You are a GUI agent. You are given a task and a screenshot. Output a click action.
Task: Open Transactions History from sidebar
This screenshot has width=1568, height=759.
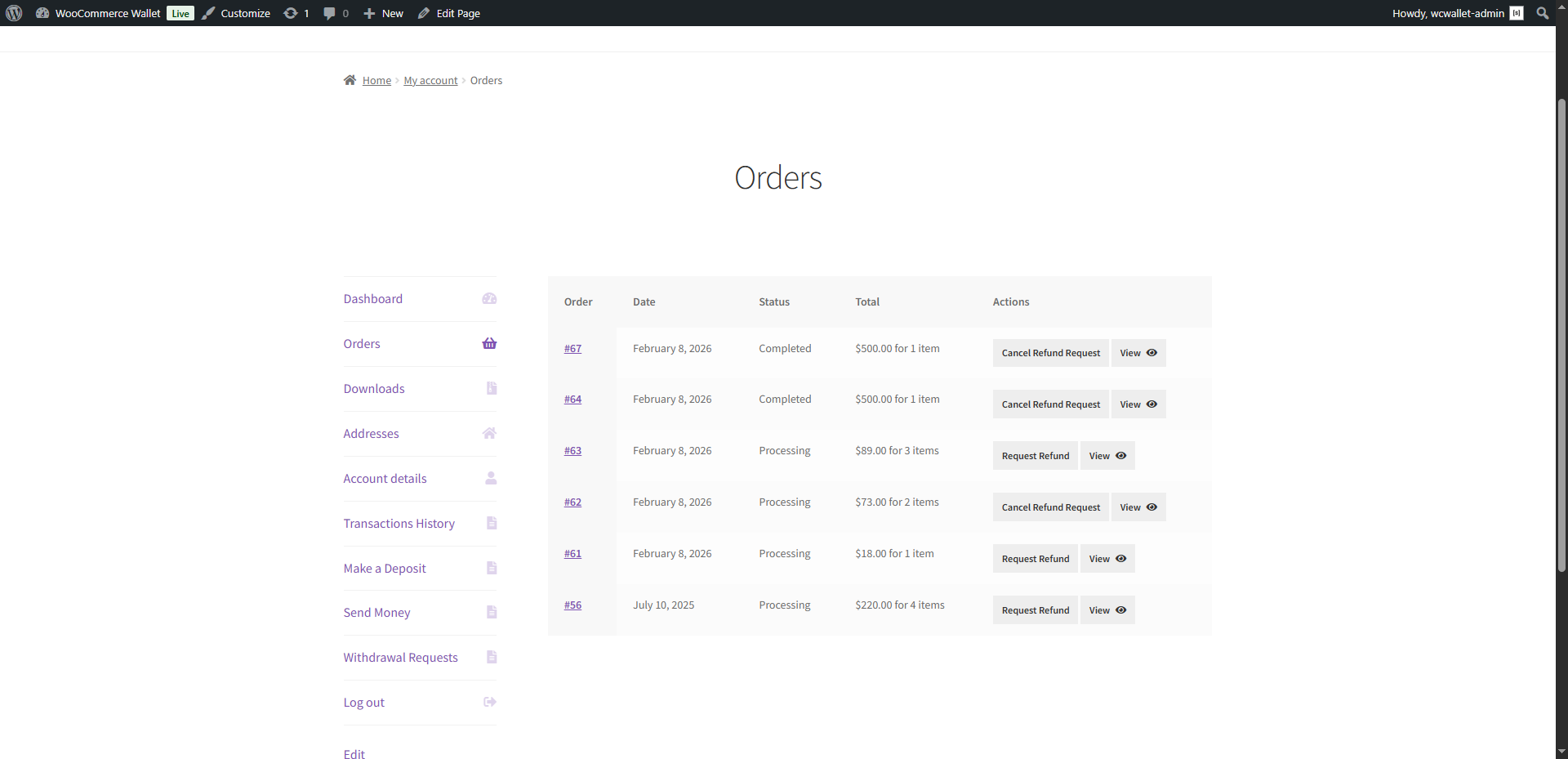point(399,524)
